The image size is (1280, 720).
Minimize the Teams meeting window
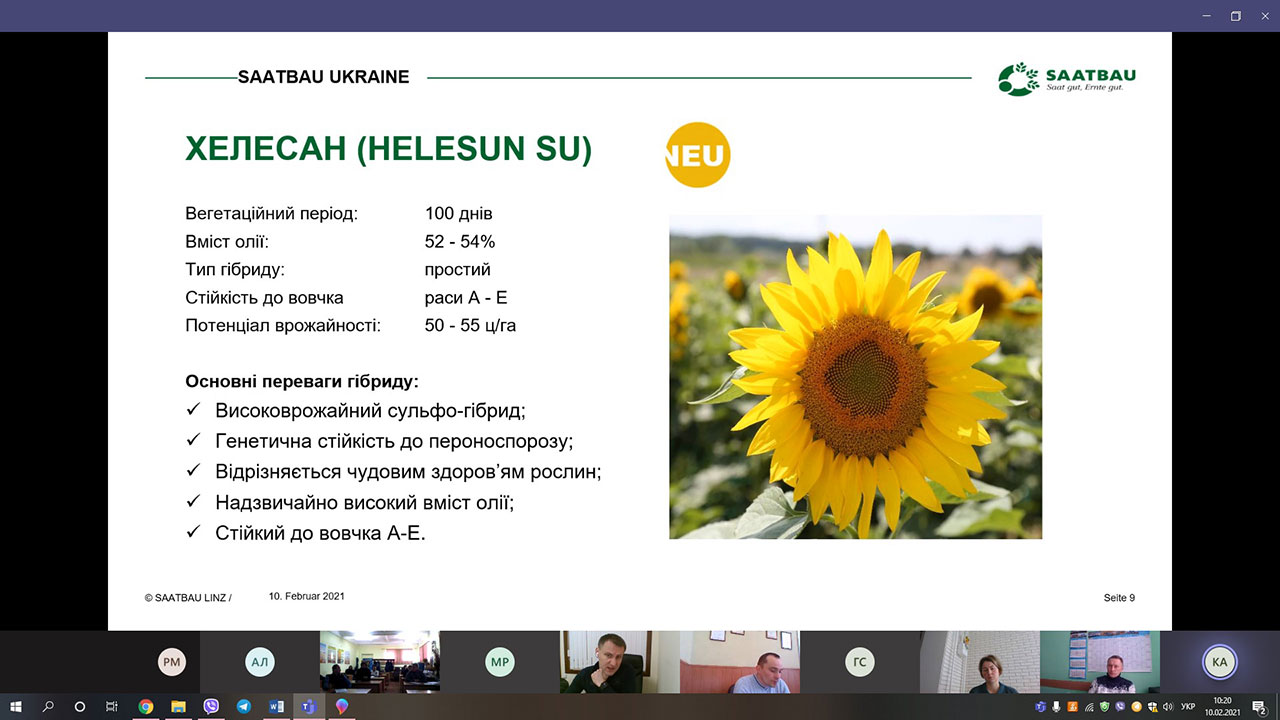point(1207,15)
